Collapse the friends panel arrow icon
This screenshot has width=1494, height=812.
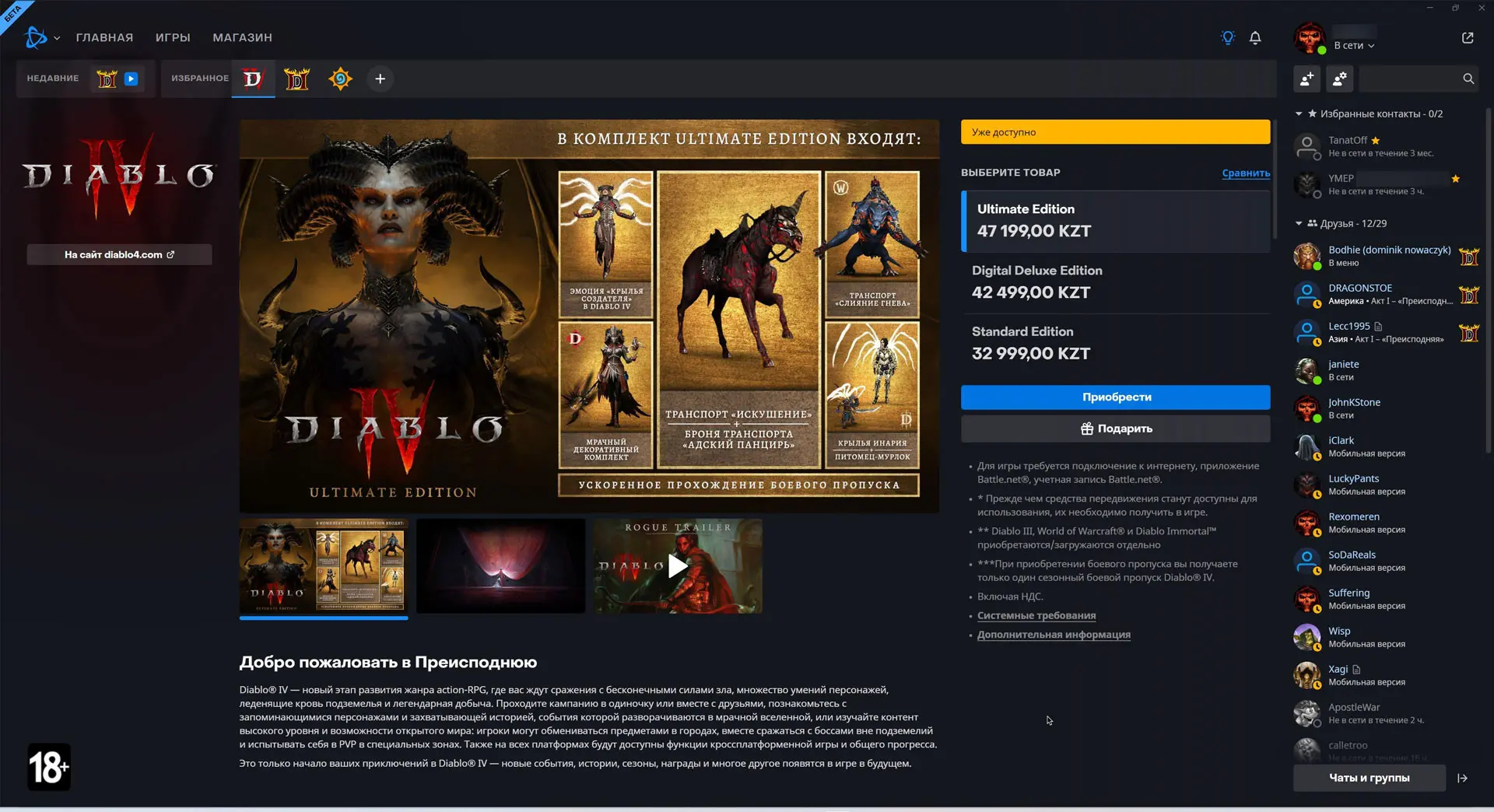[1463, 778]
